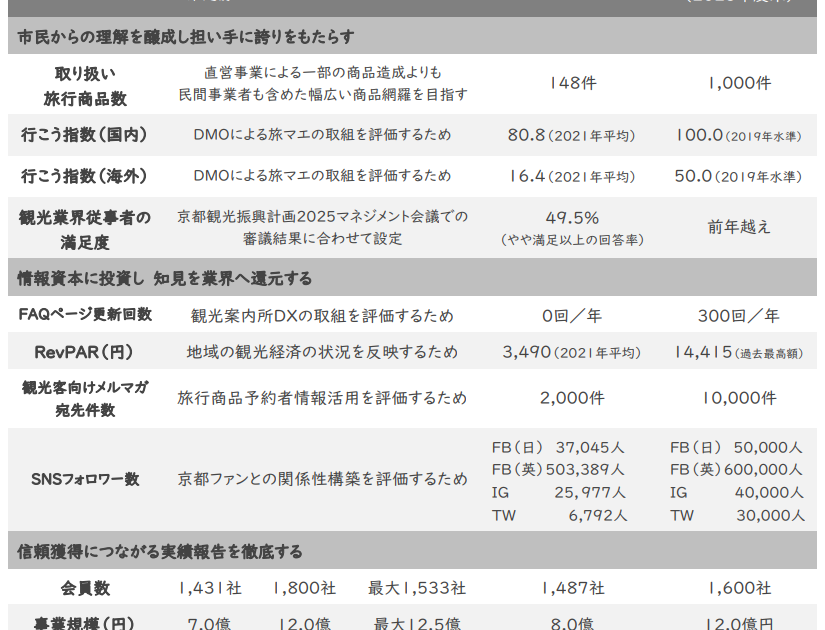Select the FAQページ更新回数 row label
The height and width of the screenshot is (630, 825).
click(x=85, y=315)
